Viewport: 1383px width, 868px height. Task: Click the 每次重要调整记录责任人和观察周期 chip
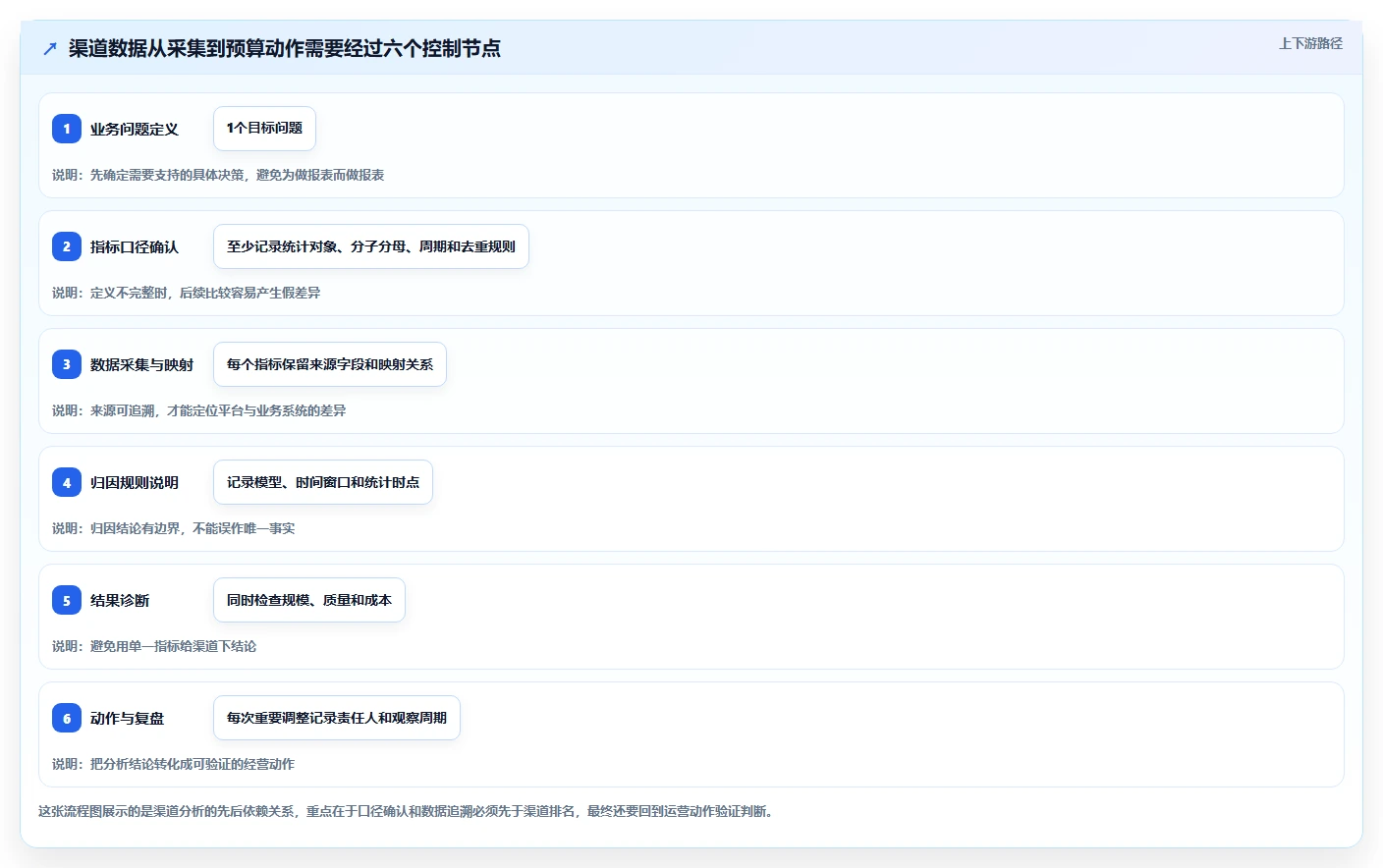click(x=337, y=718)
